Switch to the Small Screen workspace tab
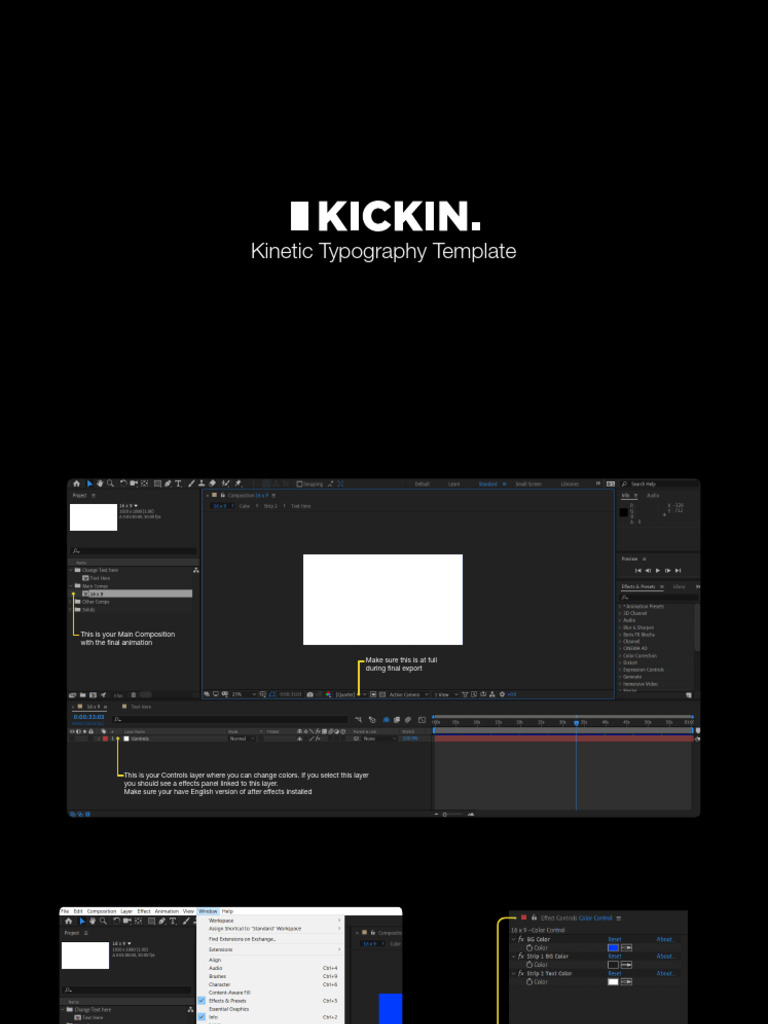The width and height of the screenshot is (768, 1024). point(528,484)
